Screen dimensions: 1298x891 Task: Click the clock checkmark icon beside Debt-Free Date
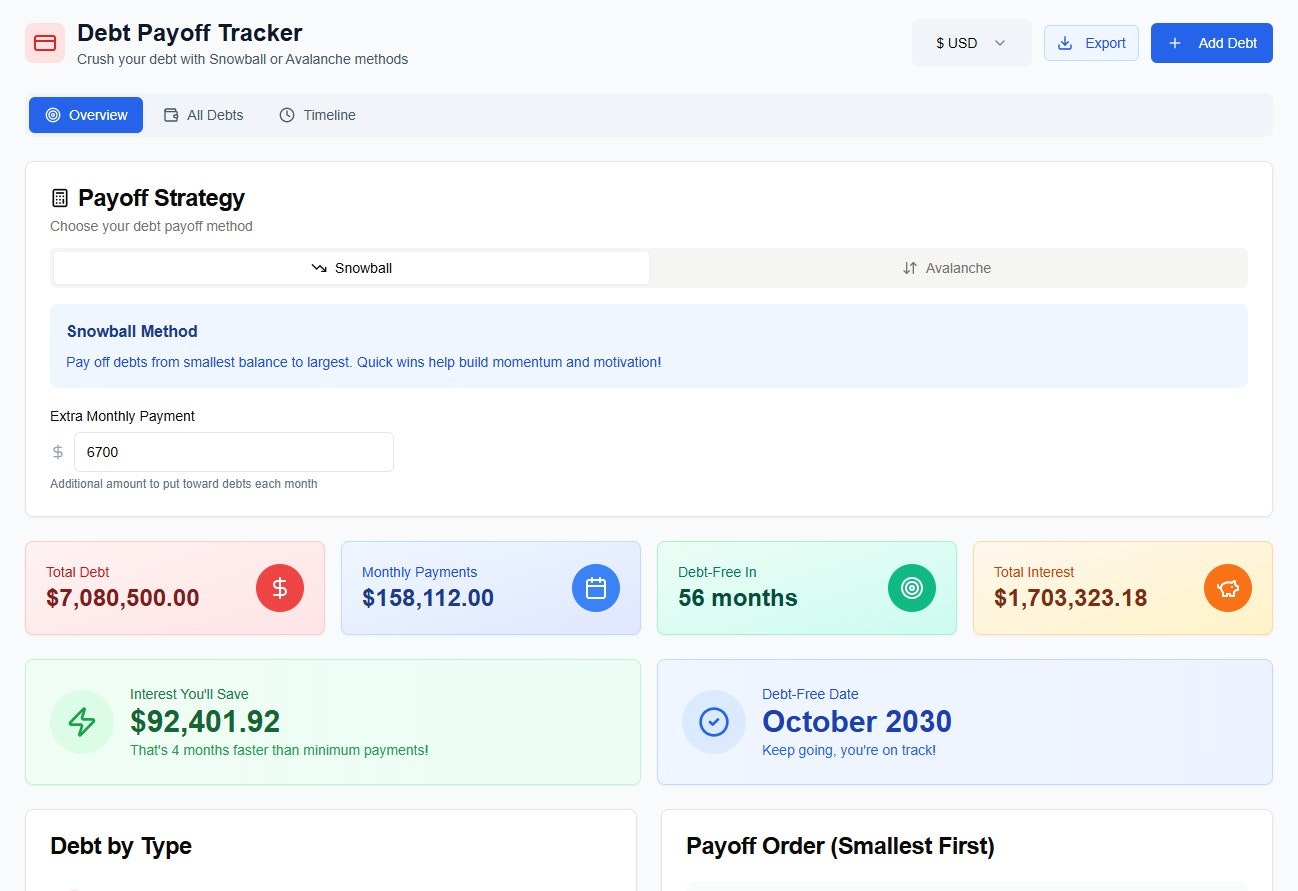pos(713,722)
